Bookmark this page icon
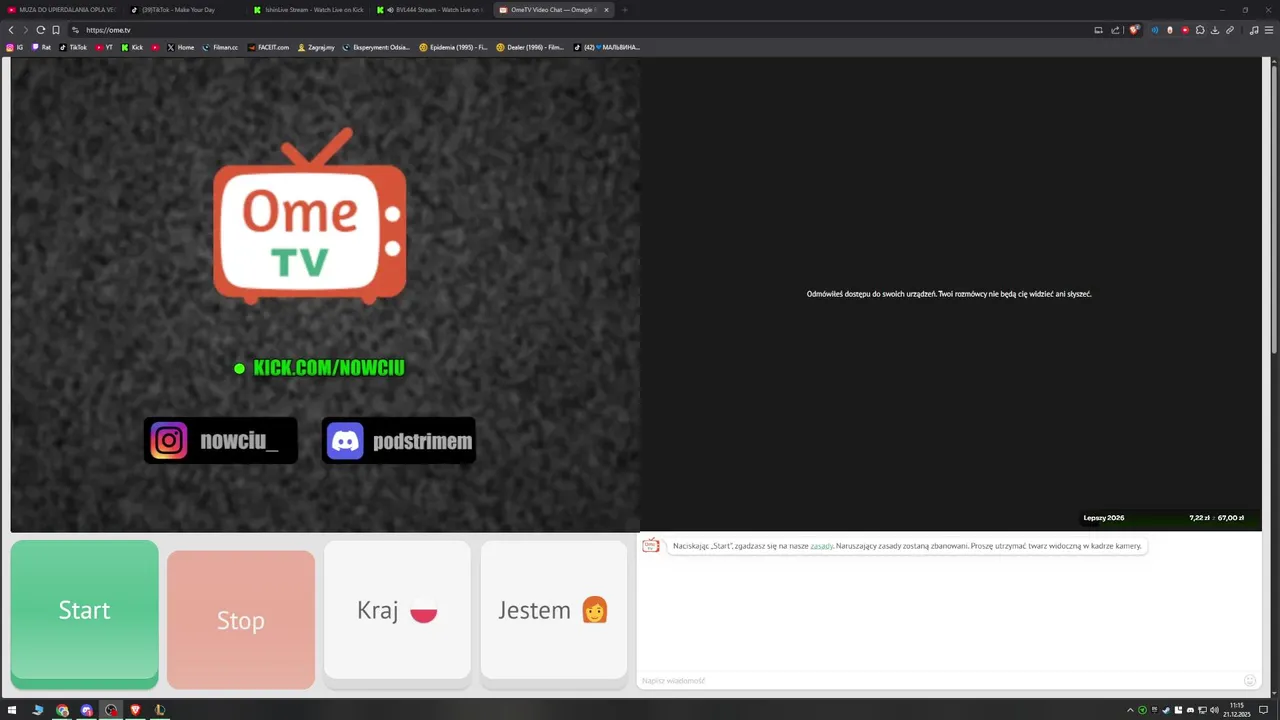Screen dimensions: 1280x720 (x=56, y=30)
